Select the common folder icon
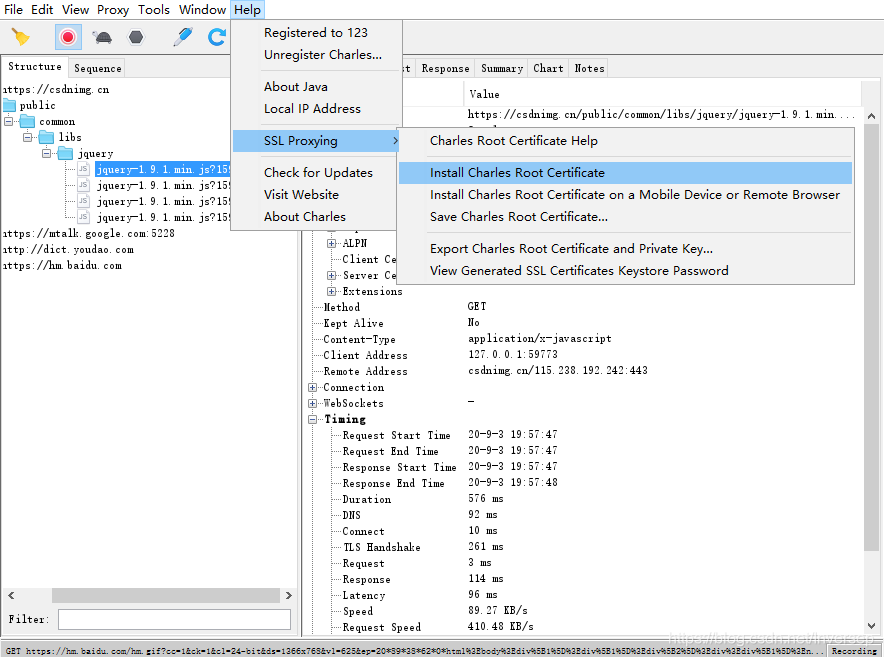This screenshot has height=657, width=884. (28, 121)
